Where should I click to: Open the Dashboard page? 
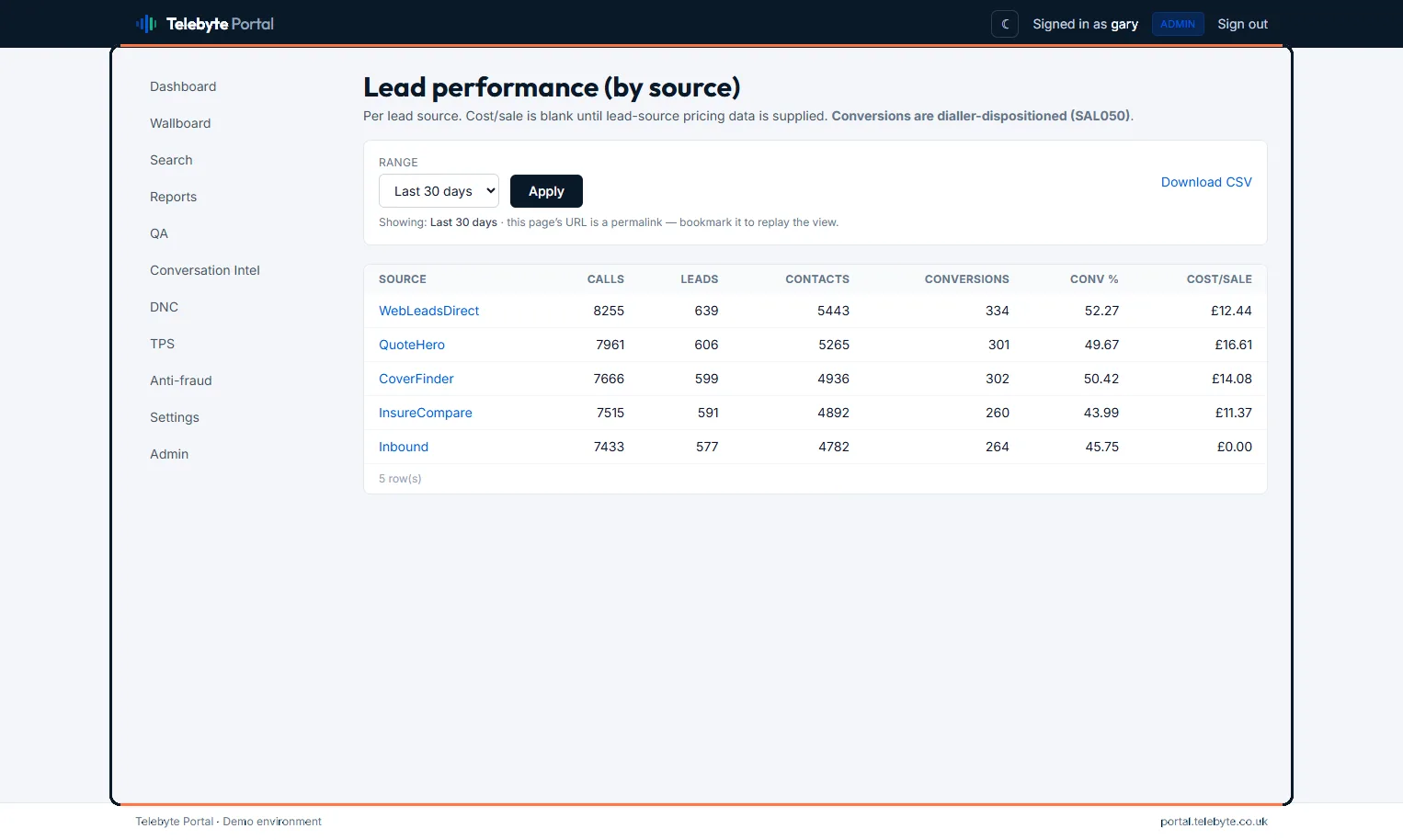183,86
